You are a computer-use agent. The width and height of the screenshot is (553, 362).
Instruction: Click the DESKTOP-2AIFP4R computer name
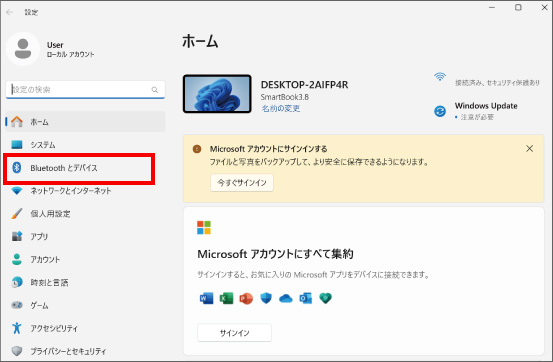[x=304, y=85]
